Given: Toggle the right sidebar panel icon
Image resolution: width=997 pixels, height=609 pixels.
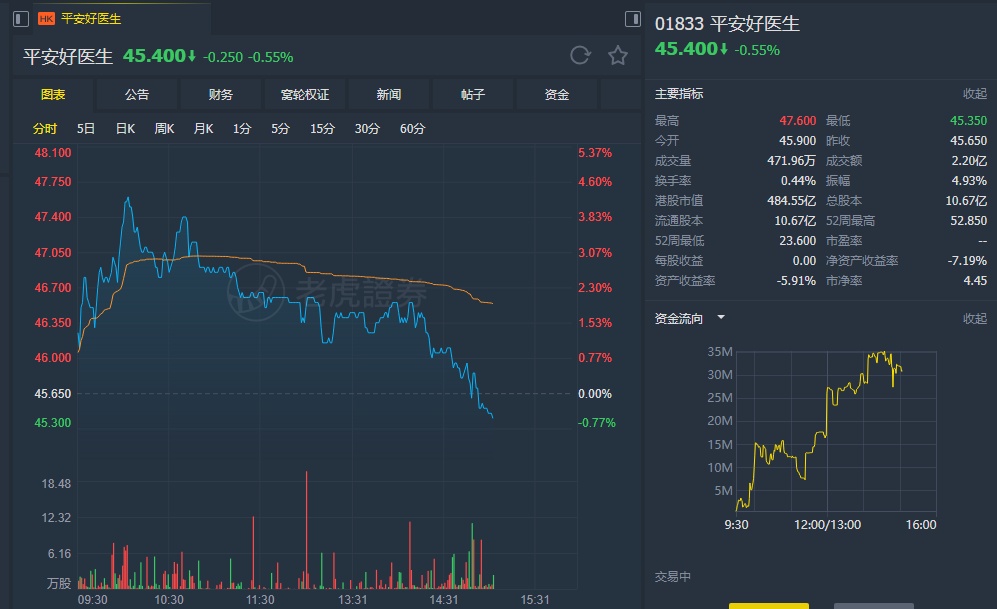Looking at the screenshot, I should [x=632, y=19].
